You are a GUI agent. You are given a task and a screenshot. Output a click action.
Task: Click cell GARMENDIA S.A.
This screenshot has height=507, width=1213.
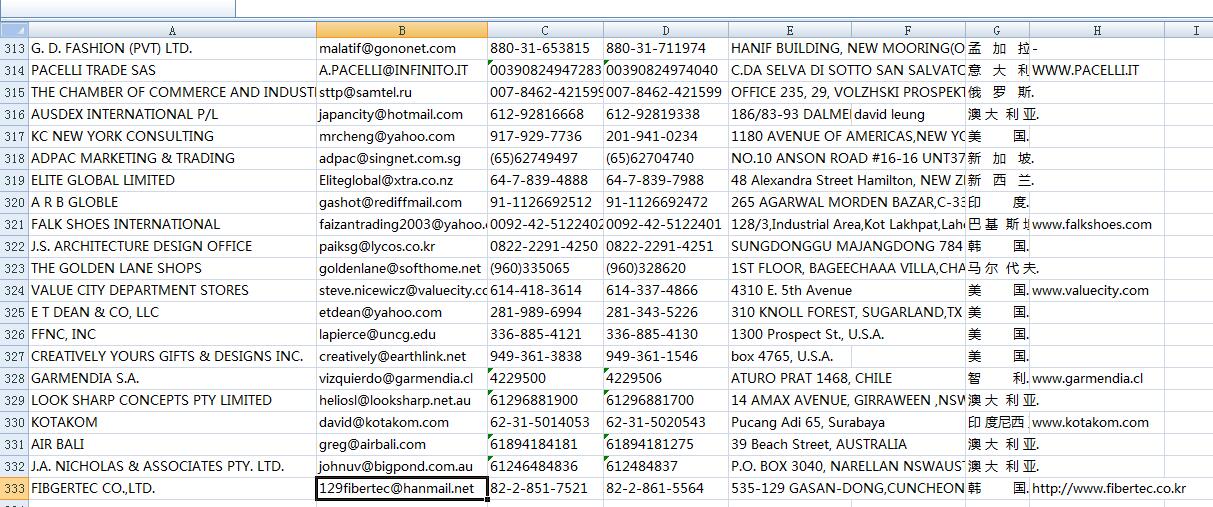[173, 378]
